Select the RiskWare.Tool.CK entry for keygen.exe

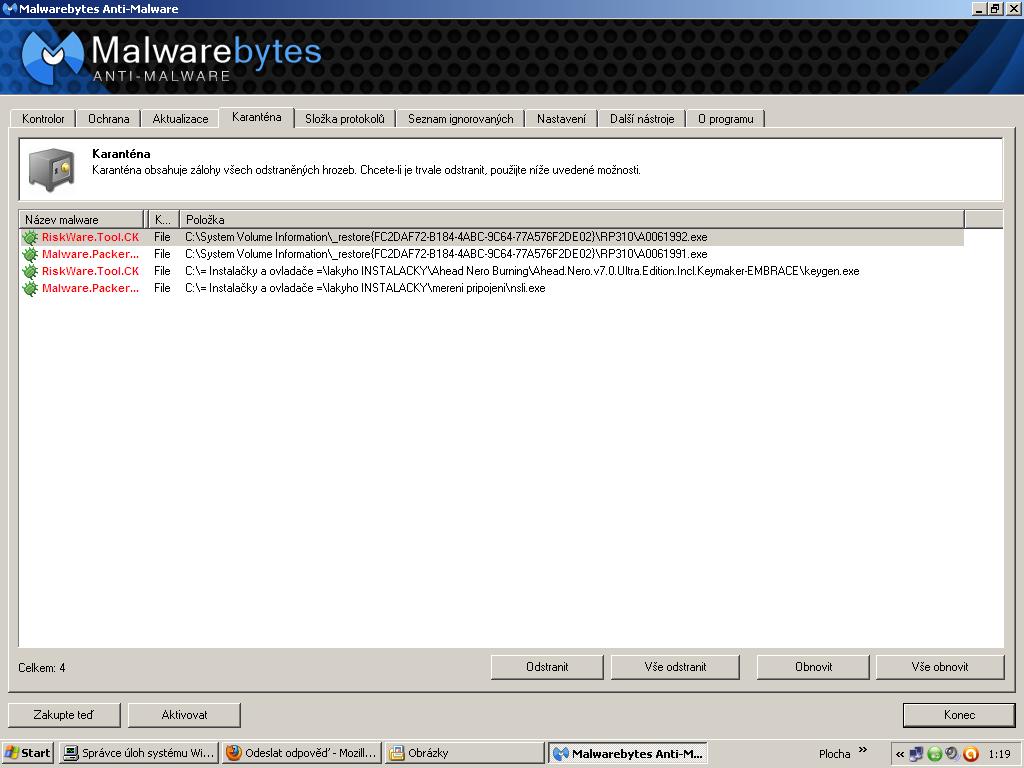[90, 271]
